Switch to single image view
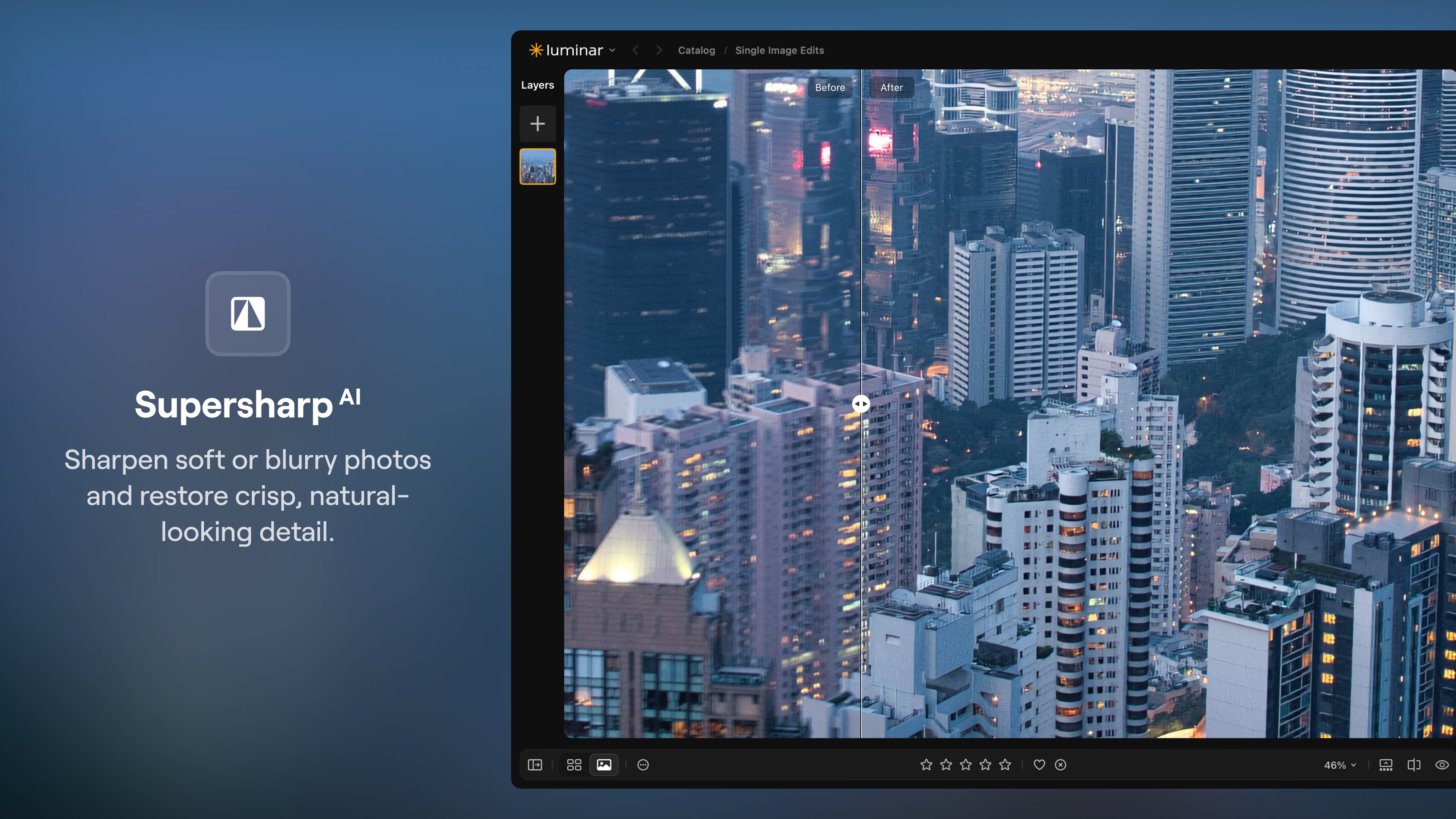 pos(604,765)
